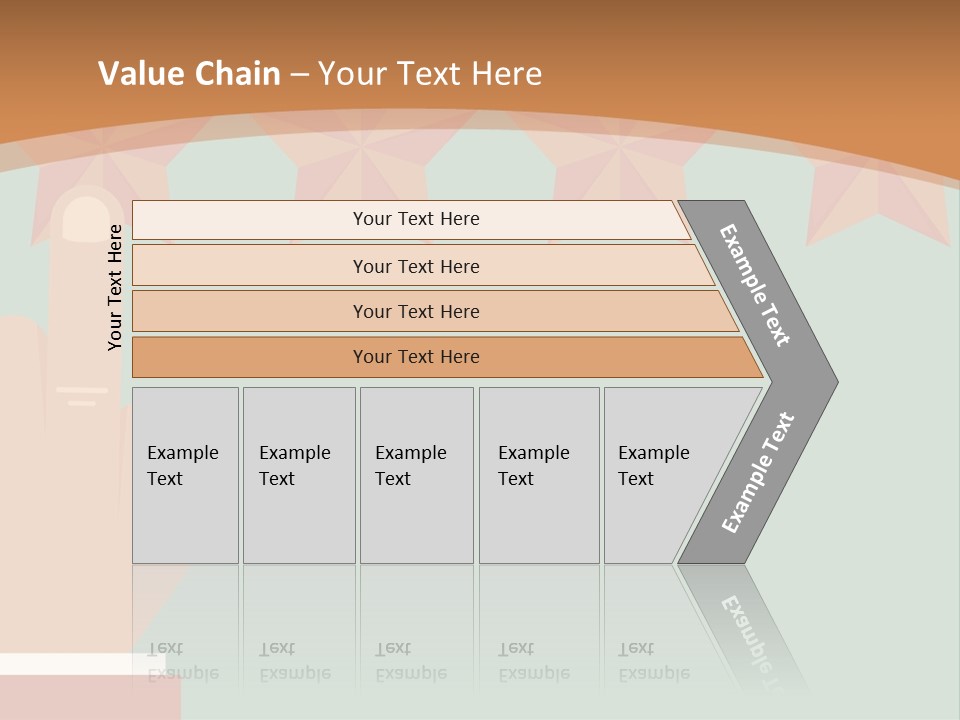Click the third "Your Text Here" bar from top

415,311
